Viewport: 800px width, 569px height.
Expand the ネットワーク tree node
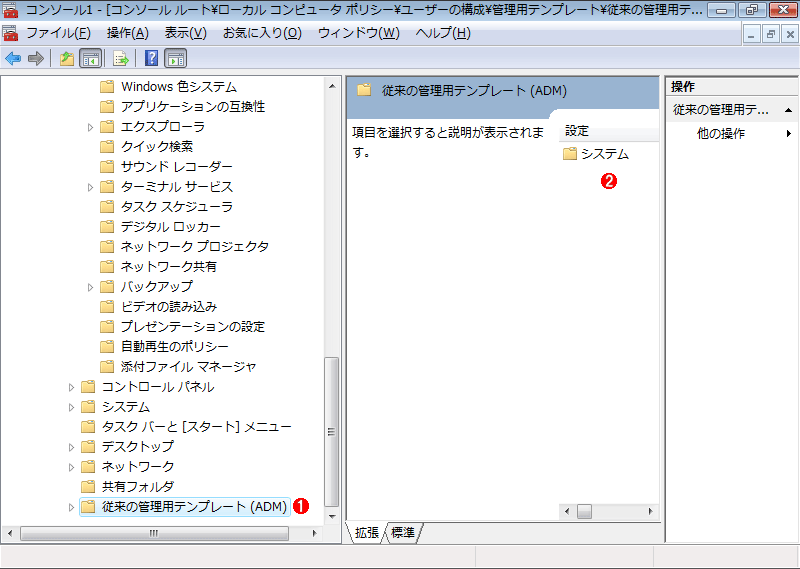pyautogui.click(x=71, y=467)
